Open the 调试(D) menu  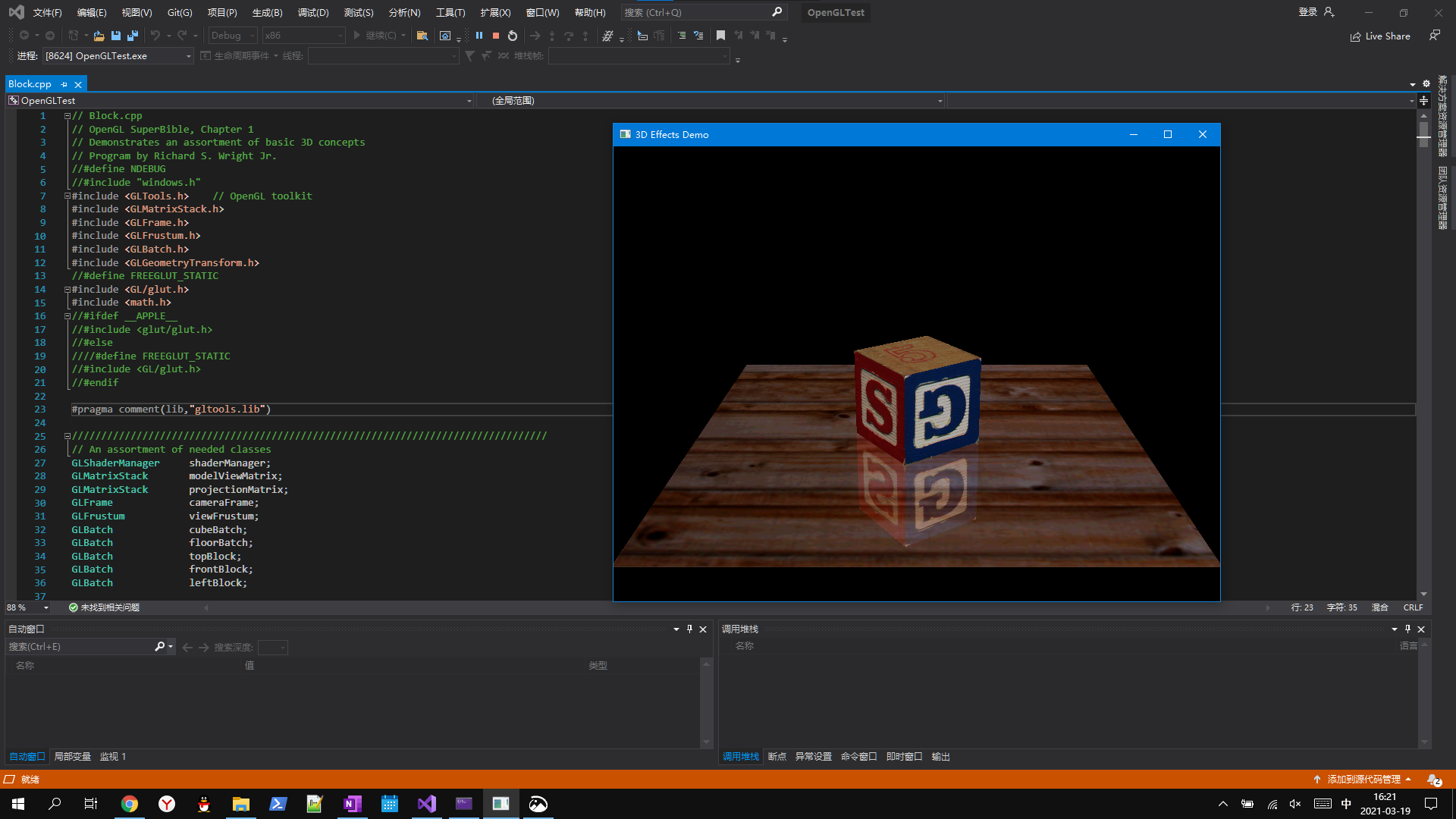pyautogui.click(x=315, y=12)
